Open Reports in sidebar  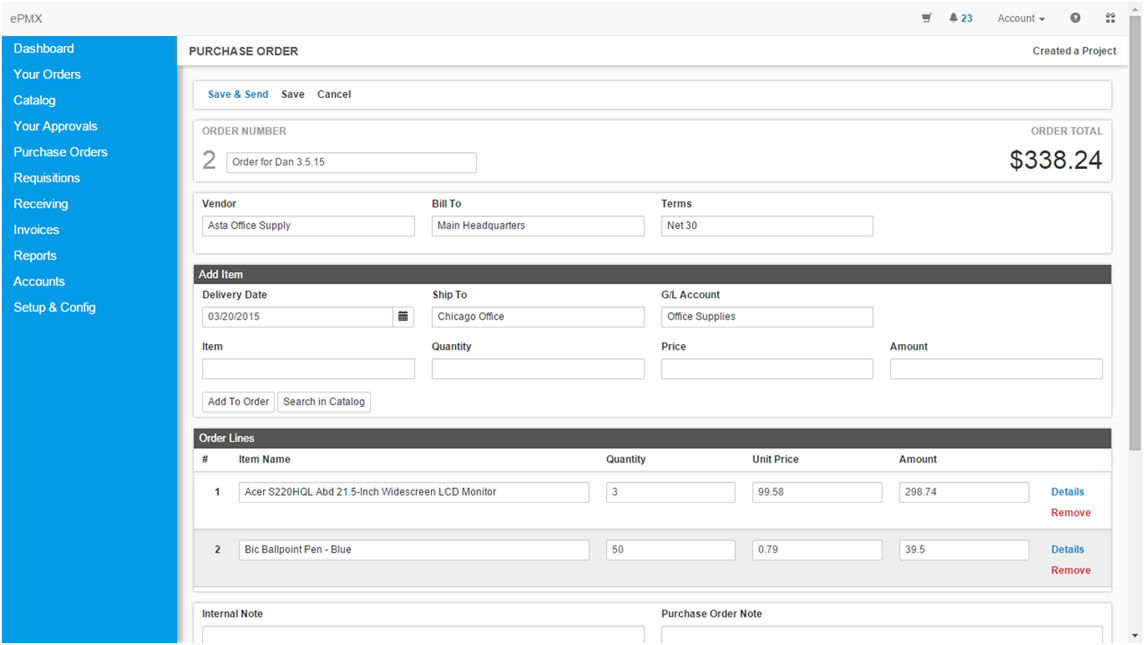(35, 256)
